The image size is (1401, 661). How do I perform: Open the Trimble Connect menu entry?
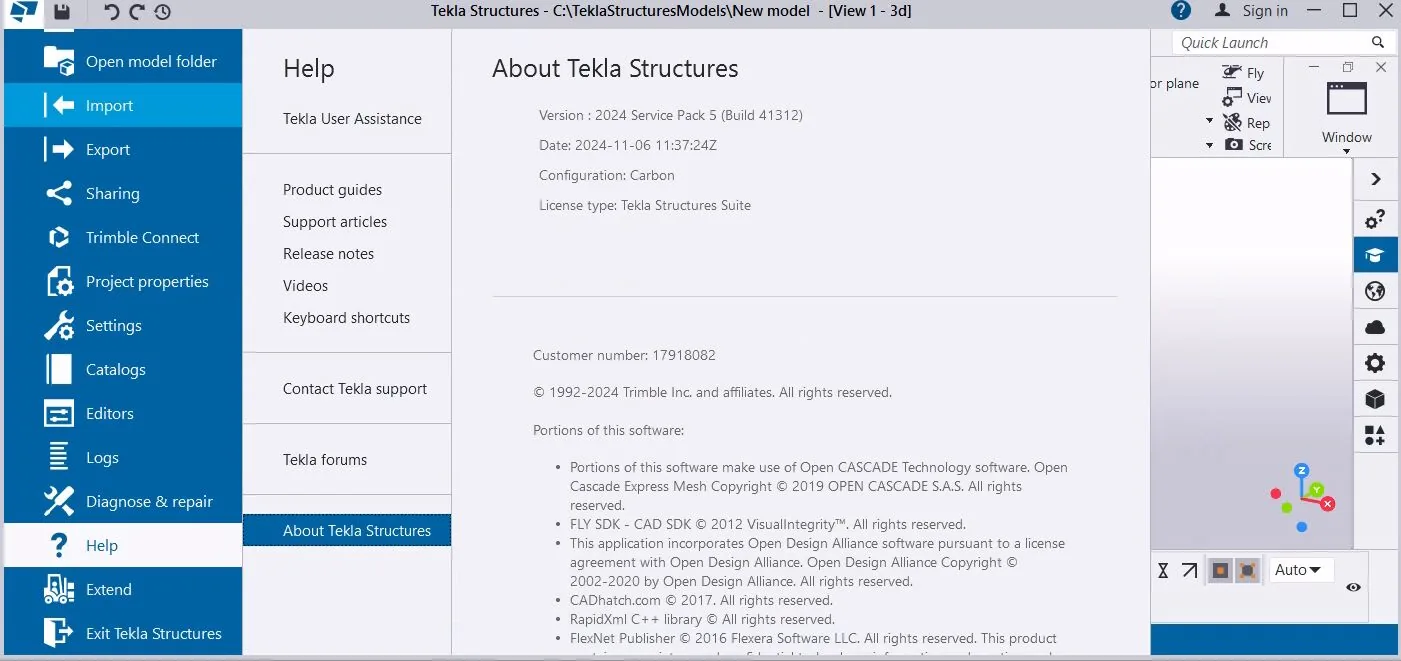[x=123, y=238]
